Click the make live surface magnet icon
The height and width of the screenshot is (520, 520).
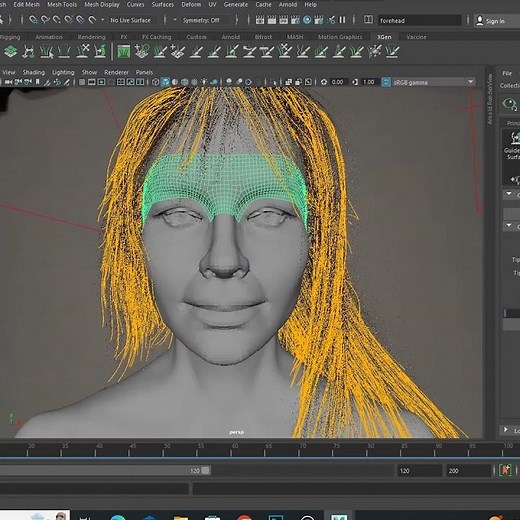[x=92, y=20]
